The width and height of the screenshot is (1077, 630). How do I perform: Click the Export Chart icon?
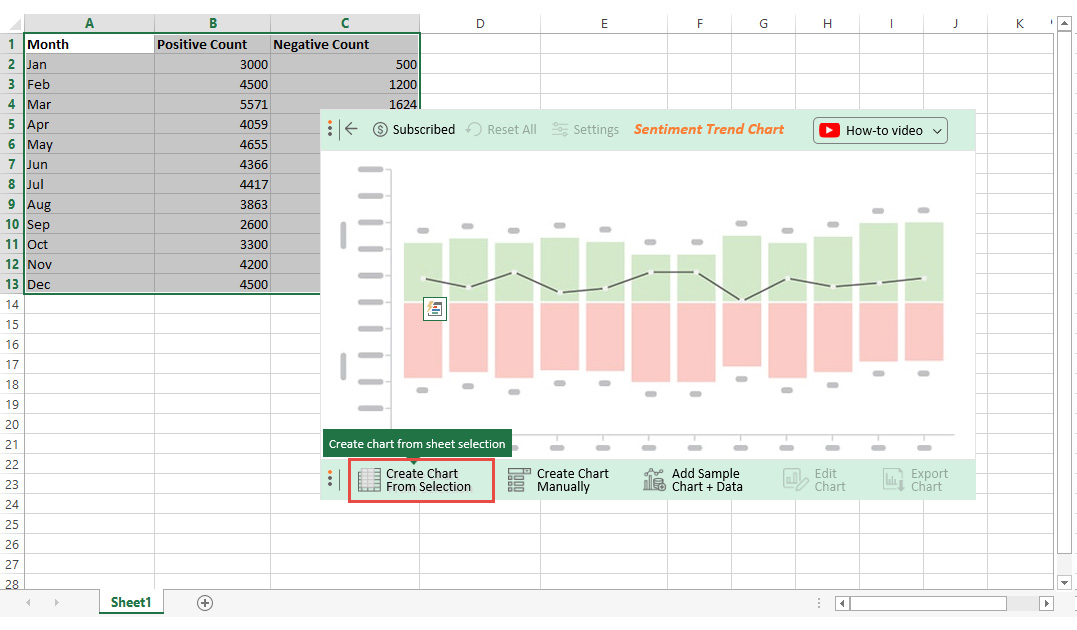click(894, 480)
